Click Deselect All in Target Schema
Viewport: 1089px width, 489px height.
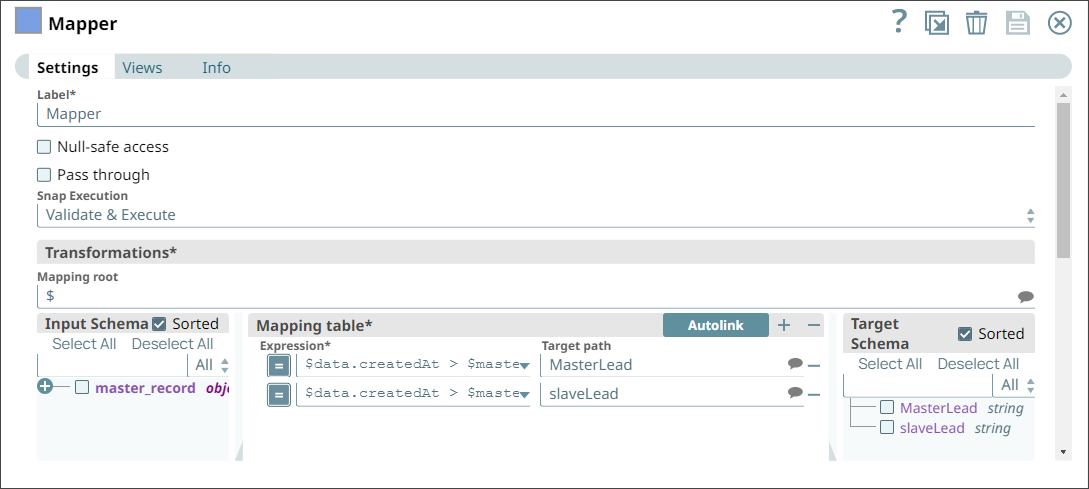(x=978, y=364)
